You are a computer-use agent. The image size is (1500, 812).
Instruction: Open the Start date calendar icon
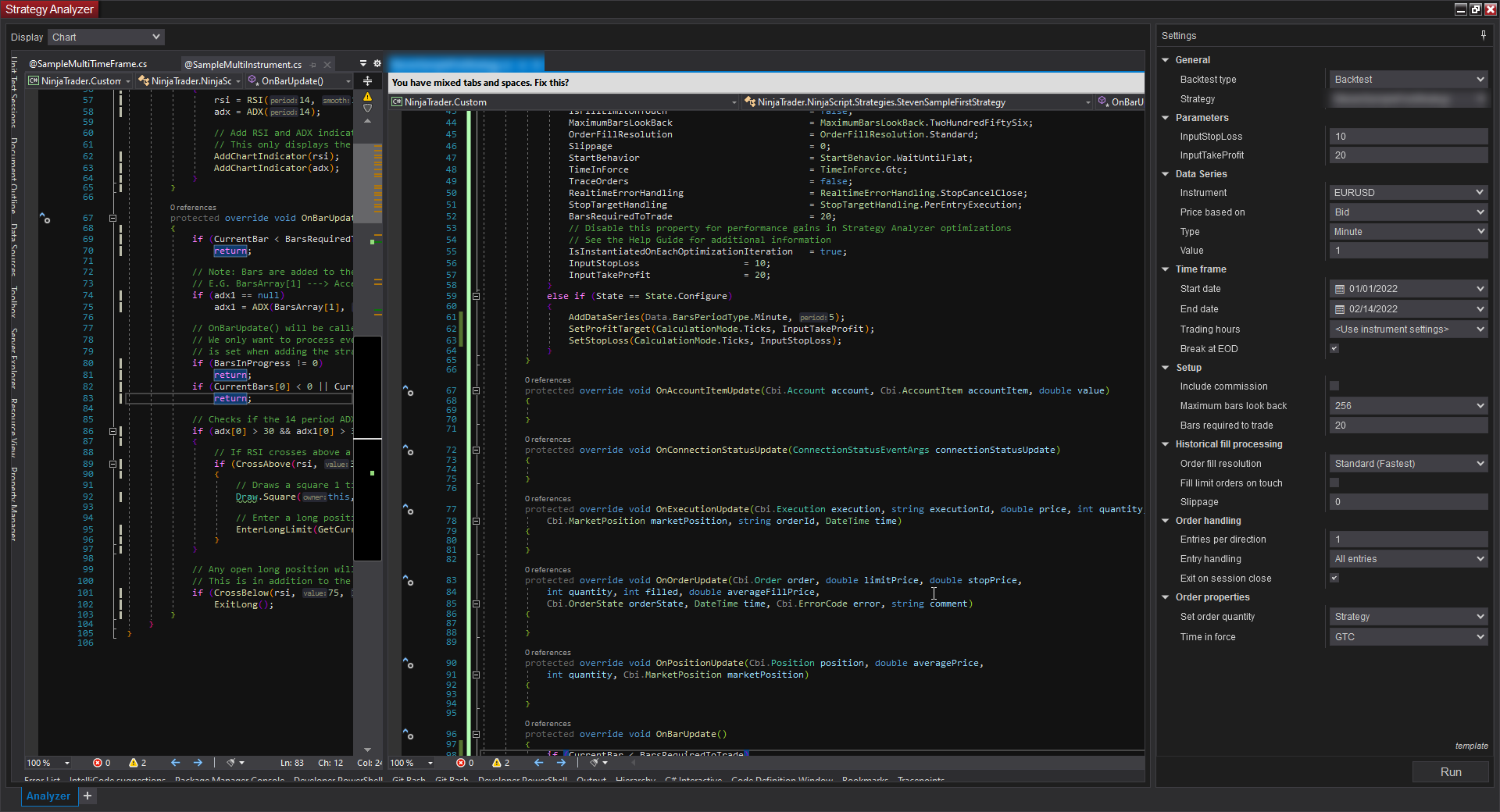click(x=1340, y=289)
